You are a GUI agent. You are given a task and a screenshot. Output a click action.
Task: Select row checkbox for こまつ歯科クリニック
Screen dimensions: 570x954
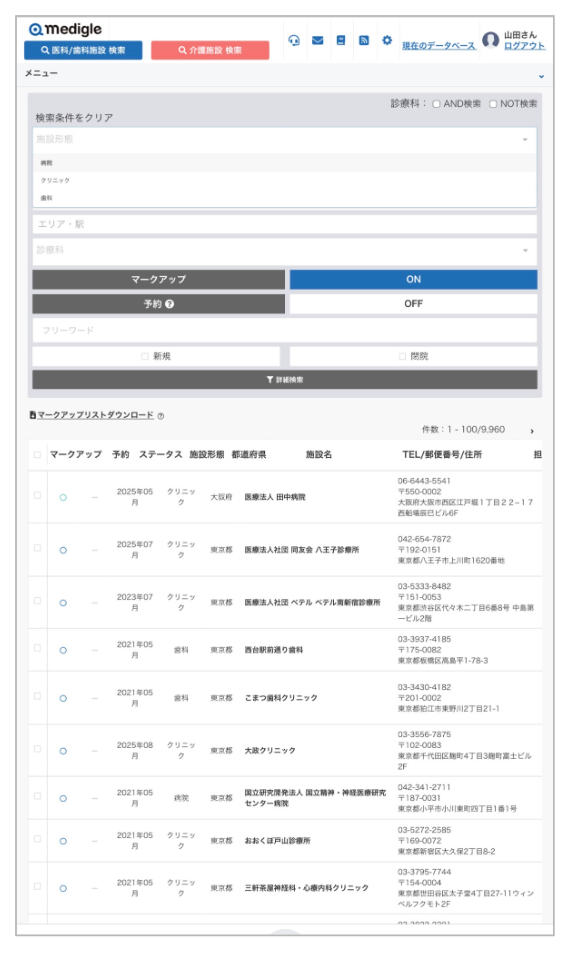point(37,696)
